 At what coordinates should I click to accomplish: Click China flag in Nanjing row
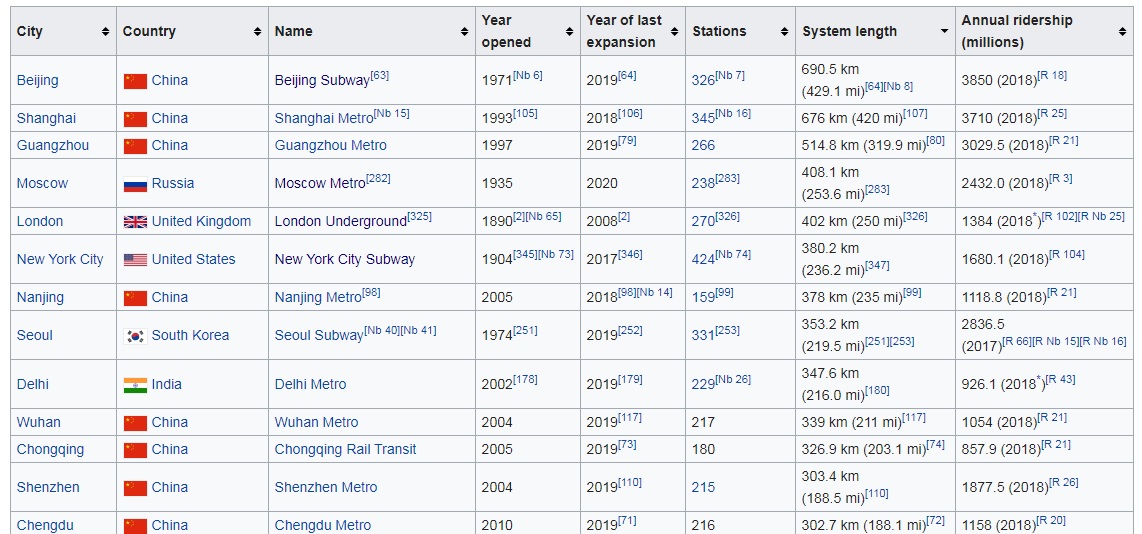[x=135, y=298]
